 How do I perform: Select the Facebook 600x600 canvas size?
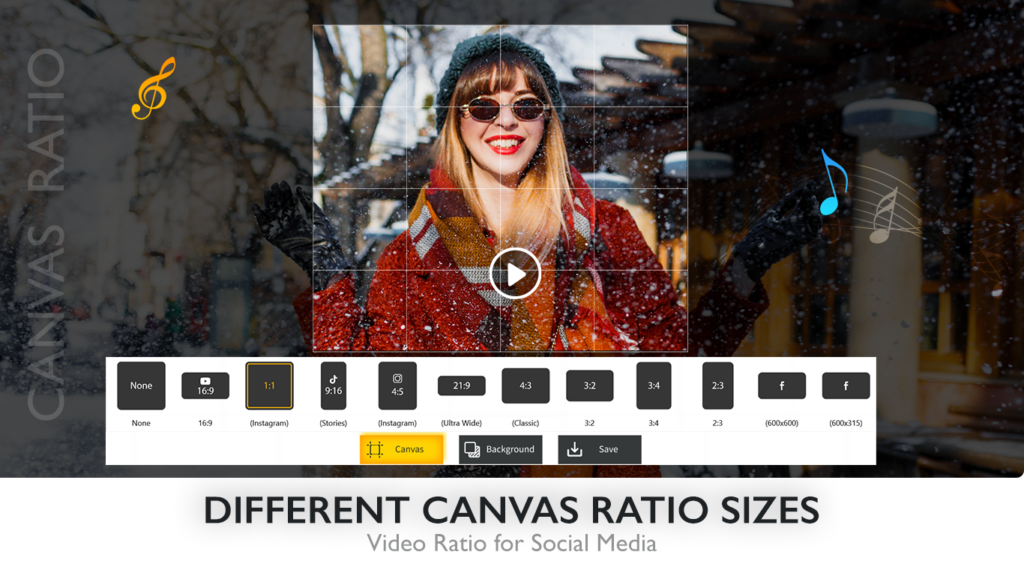click(x=781, y=386)
